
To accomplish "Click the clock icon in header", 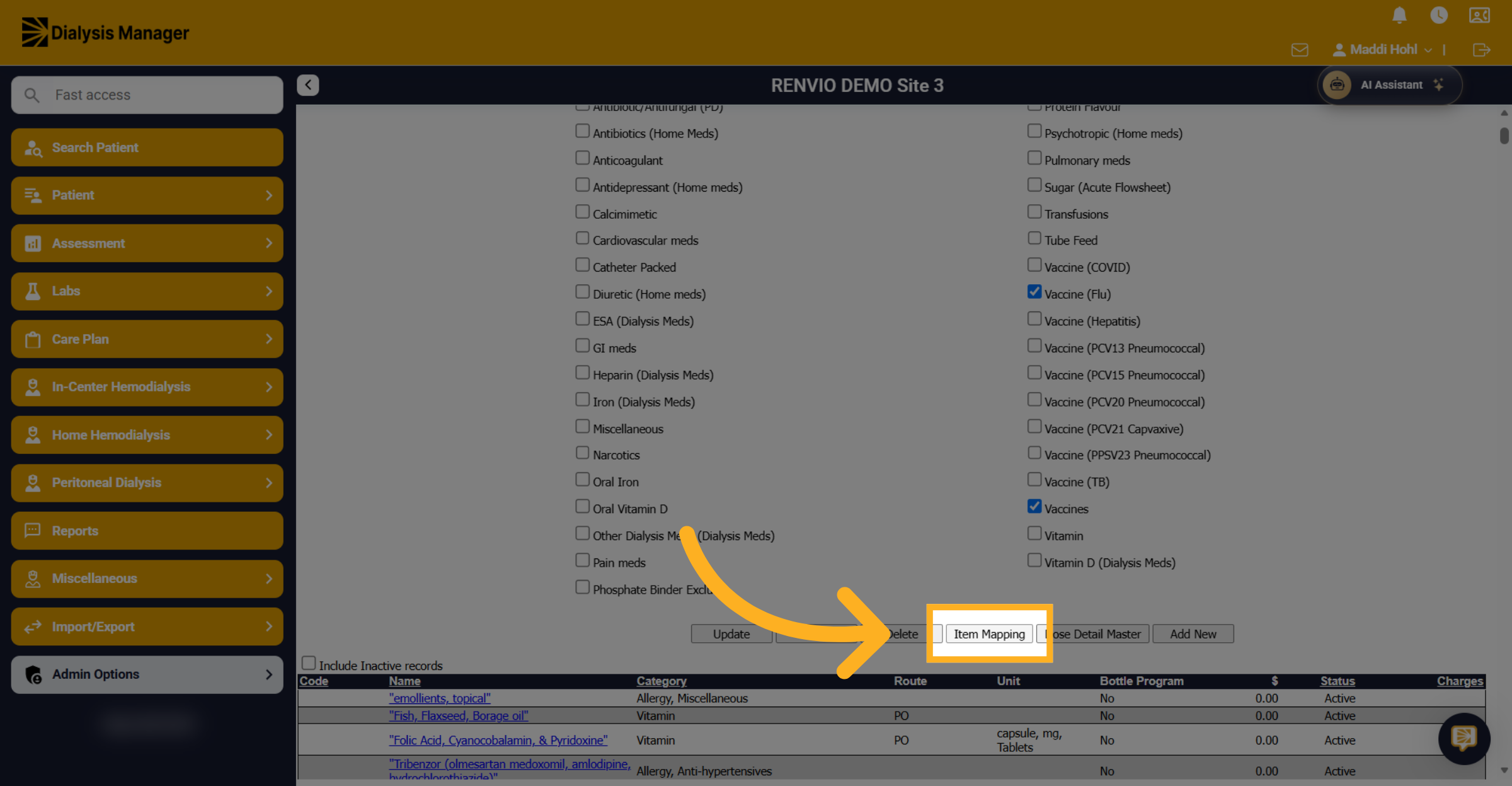I will click(x=1439, y=15).
